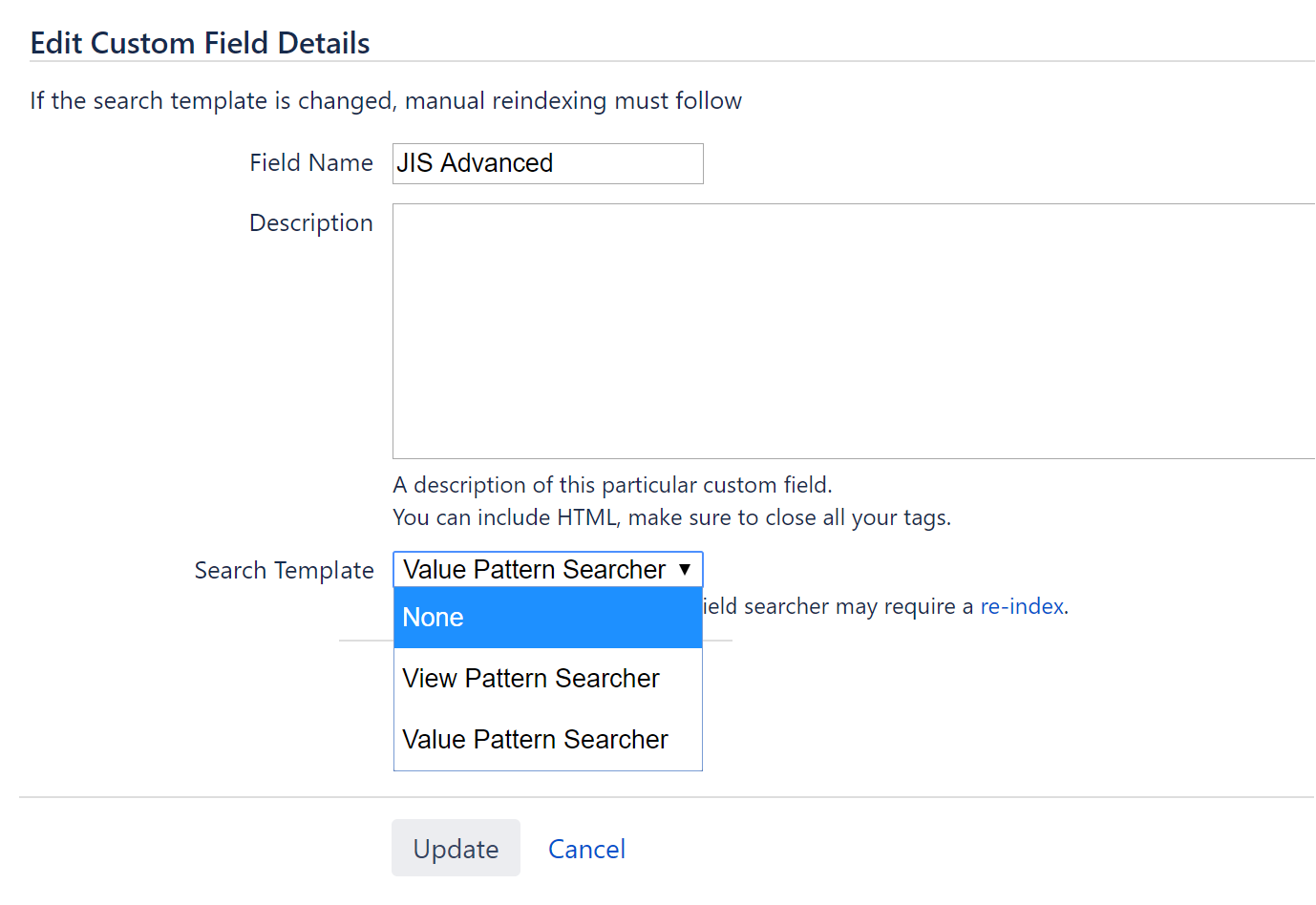Choose "View Pattern Searcher" option
This screenshot has height=905, width=1316.
coord(531,678)
